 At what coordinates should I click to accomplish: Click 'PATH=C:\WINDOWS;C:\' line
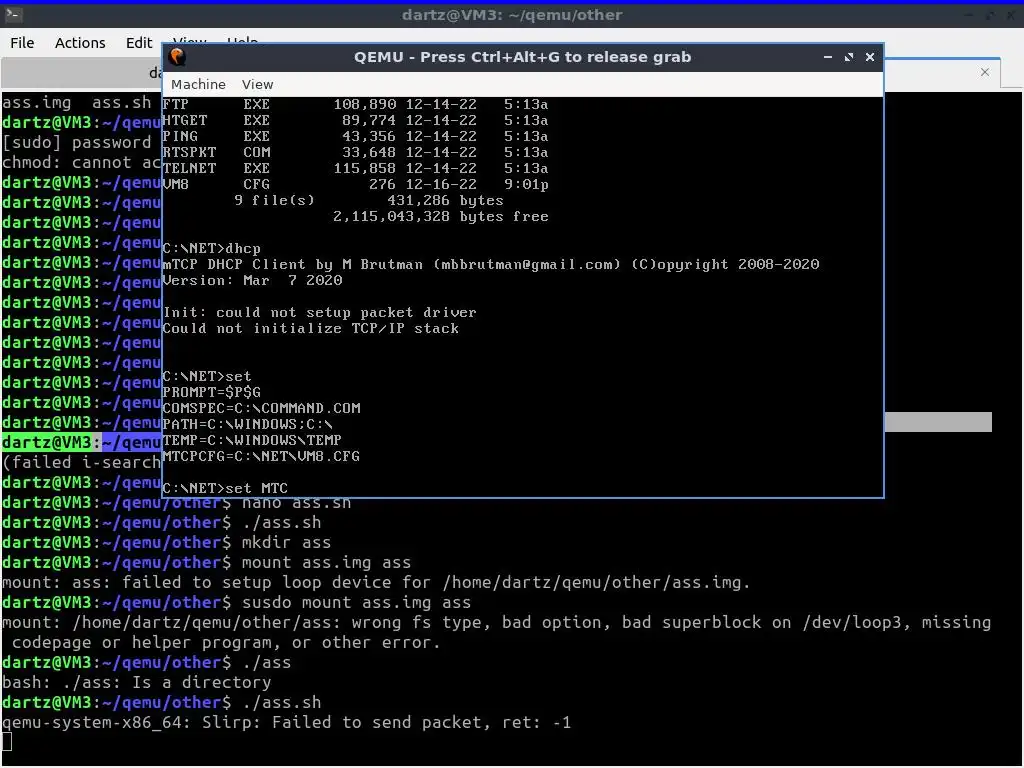click(x=248, y=424)
